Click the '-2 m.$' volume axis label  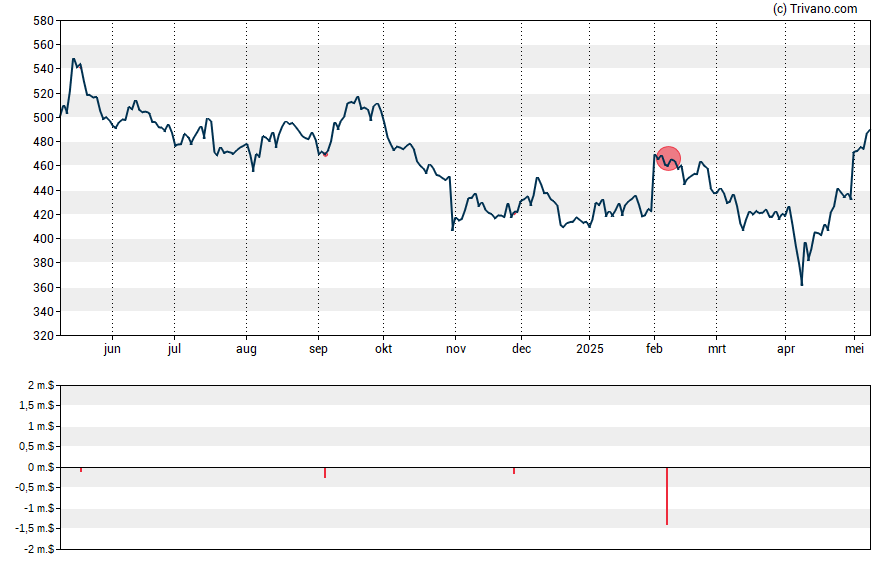39,549
